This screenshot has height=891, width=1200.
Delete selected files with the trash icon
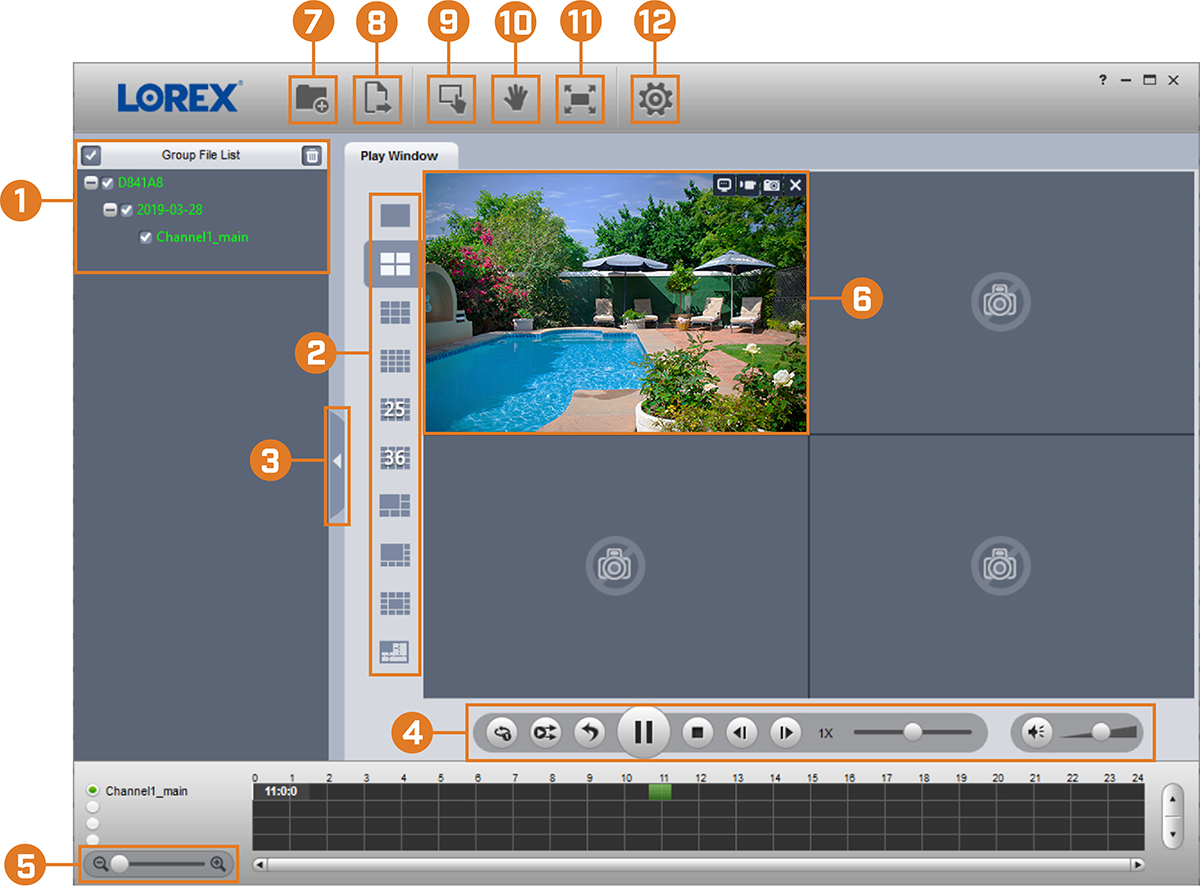[312, 155]
